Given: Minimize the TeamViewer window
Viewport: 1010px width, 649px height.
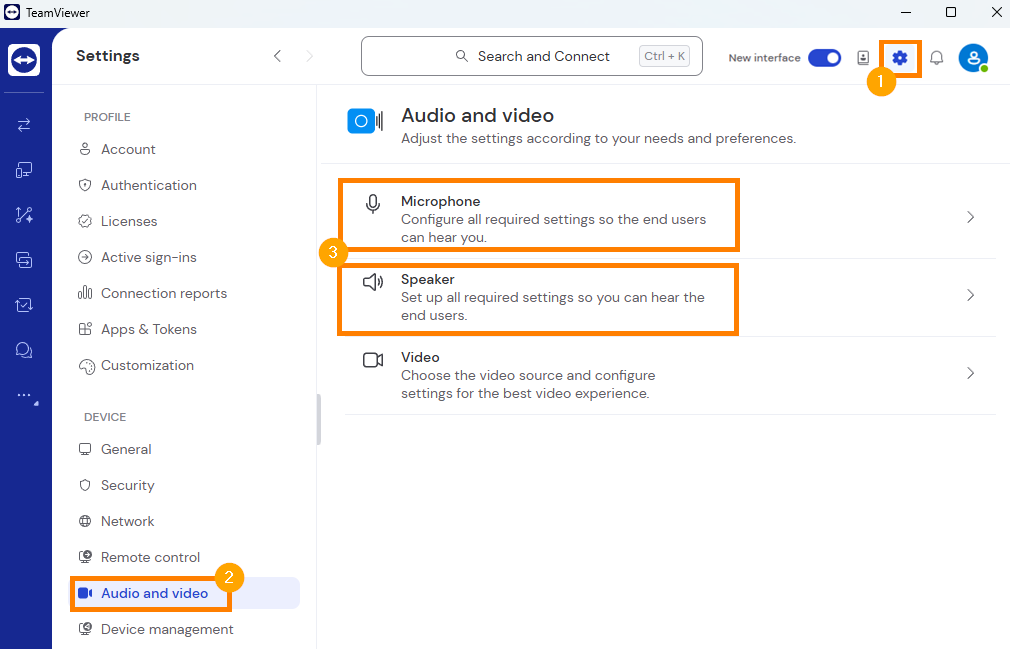Looking at the screenshot, I should [906, 12].
